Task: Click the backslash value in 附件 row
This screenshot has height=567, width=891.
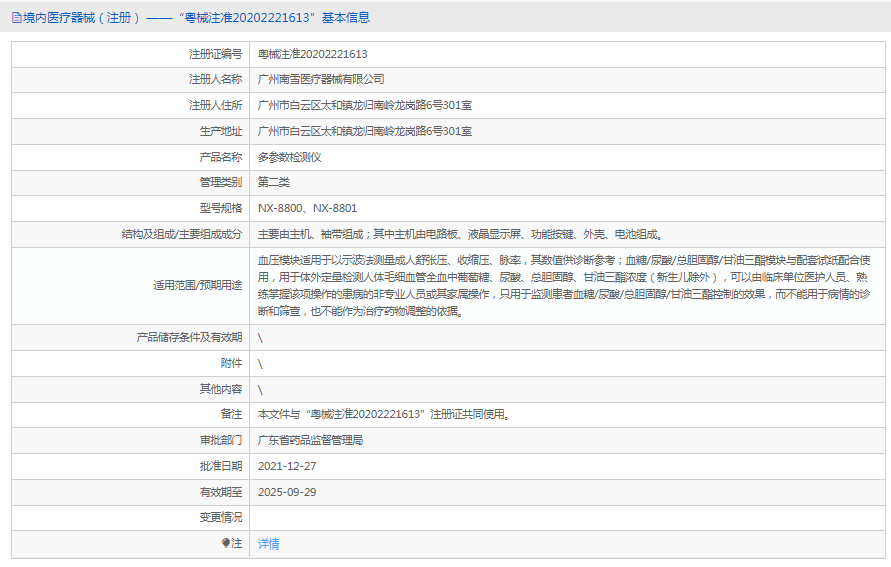Action: pyautogui.click(x=260, y=364)
